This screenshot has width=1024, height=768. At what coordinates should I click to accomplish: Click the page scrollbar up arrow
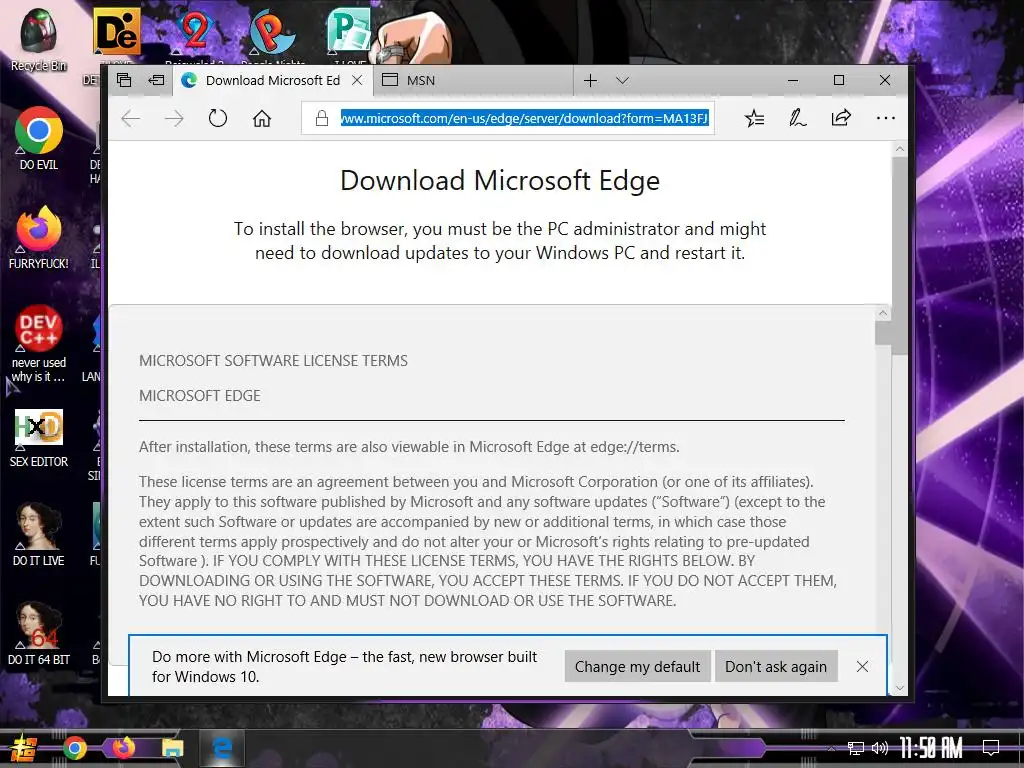[900, 149]
